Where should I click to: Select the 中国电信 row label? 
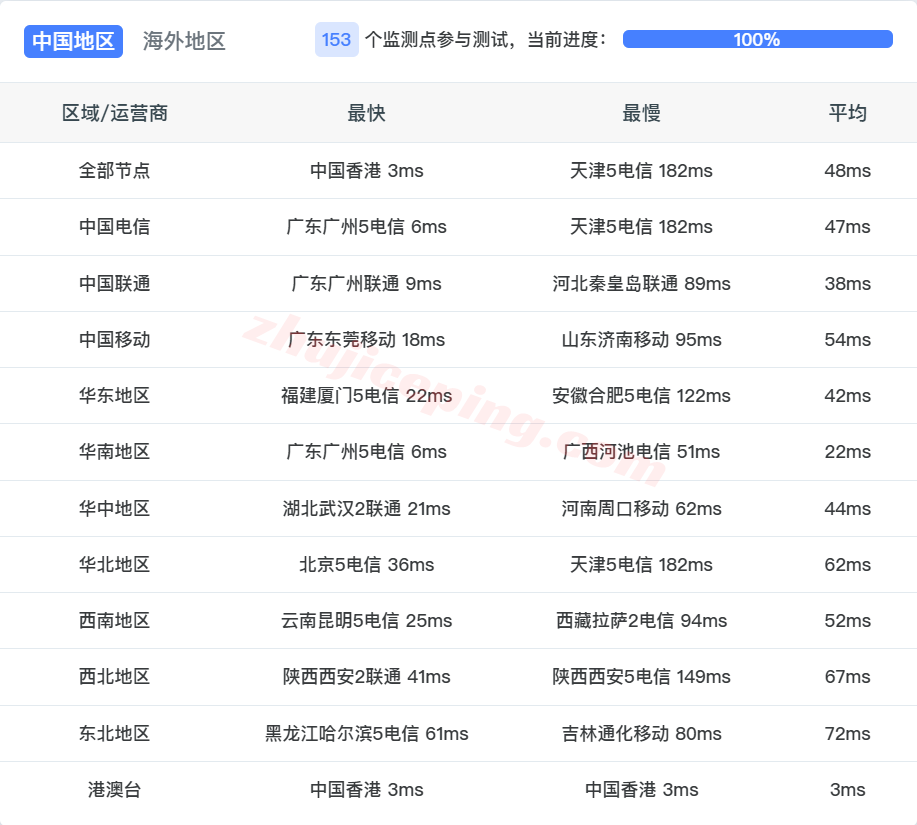coord(115,226)
